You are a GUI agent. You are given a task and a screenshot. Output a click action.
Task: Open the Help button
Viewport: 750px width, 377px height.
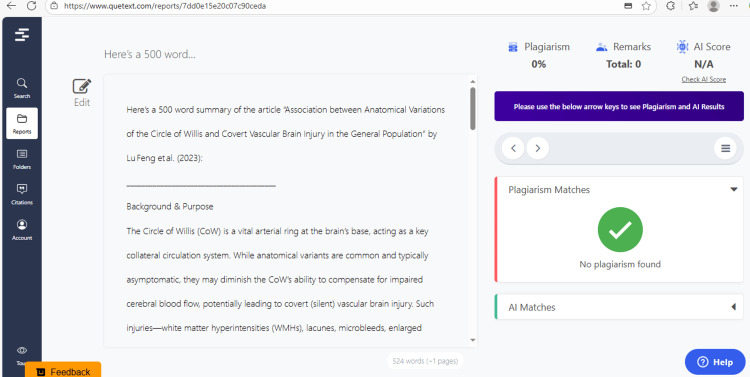[715, 362]
